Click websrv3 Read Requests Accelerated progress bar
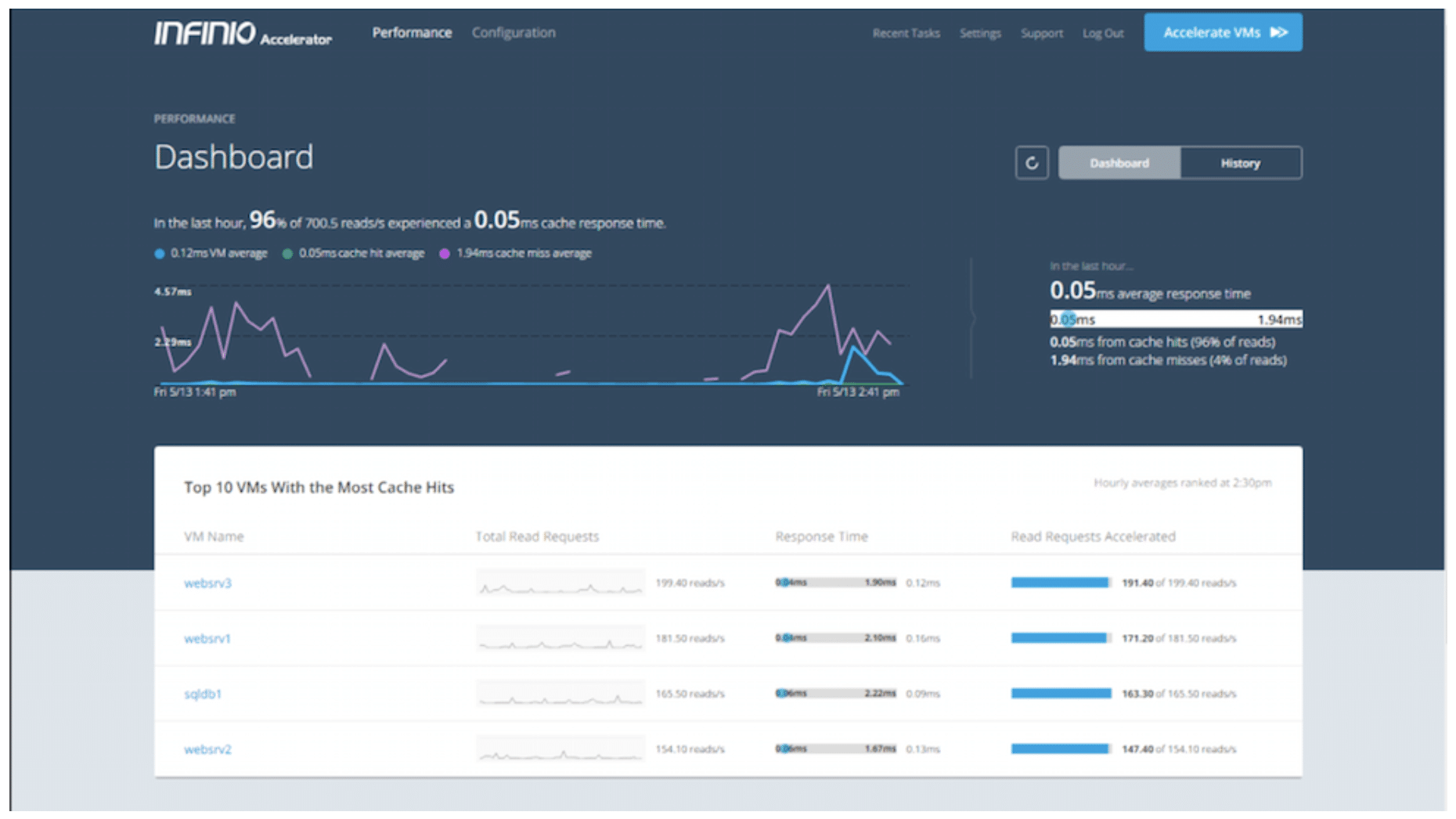Viewport: 1456px width, 819px height. click(x=1061, y=583)
